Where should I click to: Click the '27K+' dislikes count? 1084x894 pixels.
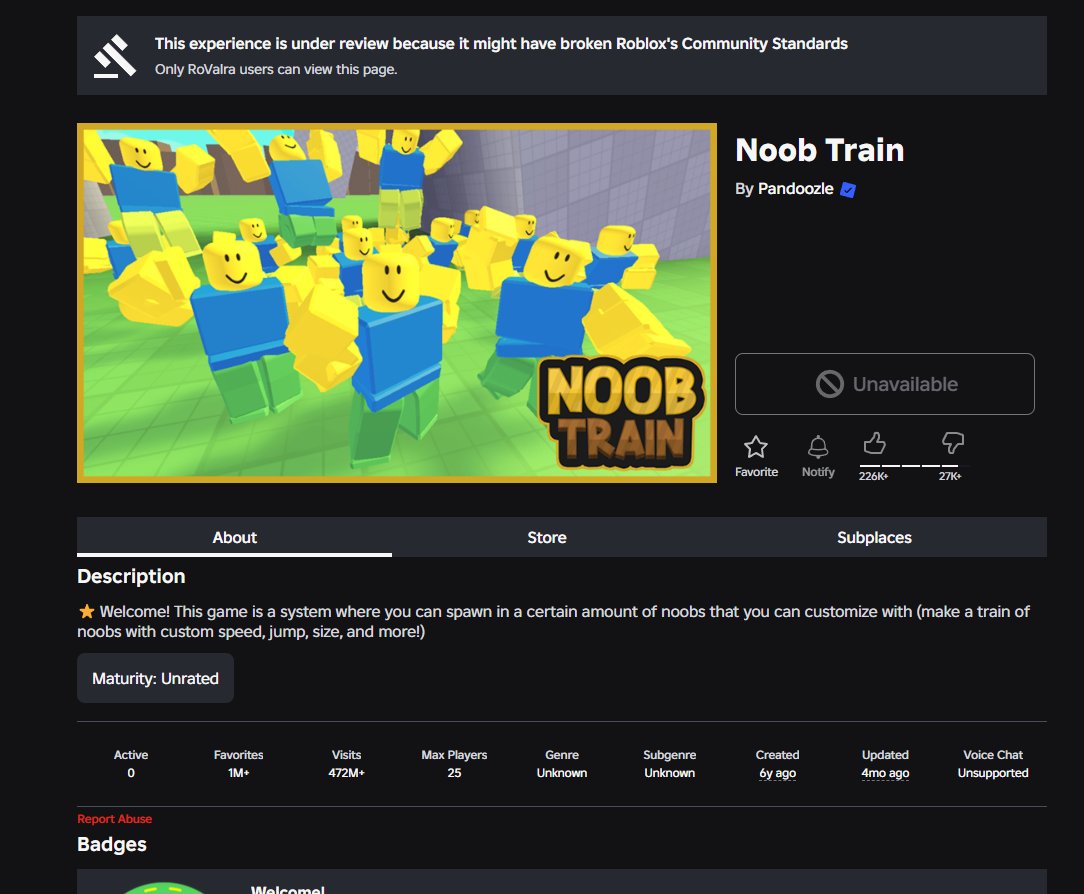(x=950, y=476)
